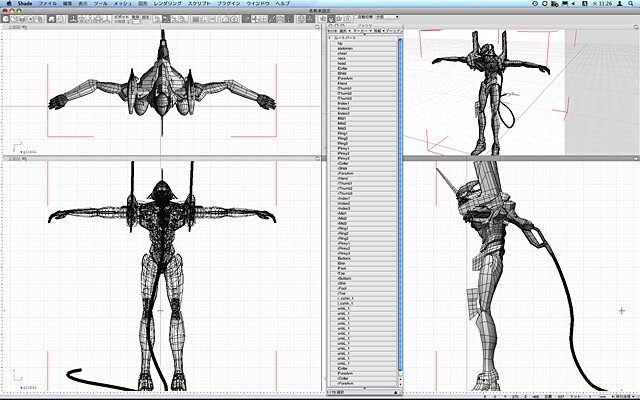The height and width of the screenshot is (400, 640).
Task: Open the 編集 menu
Action: tap(68, 3)
